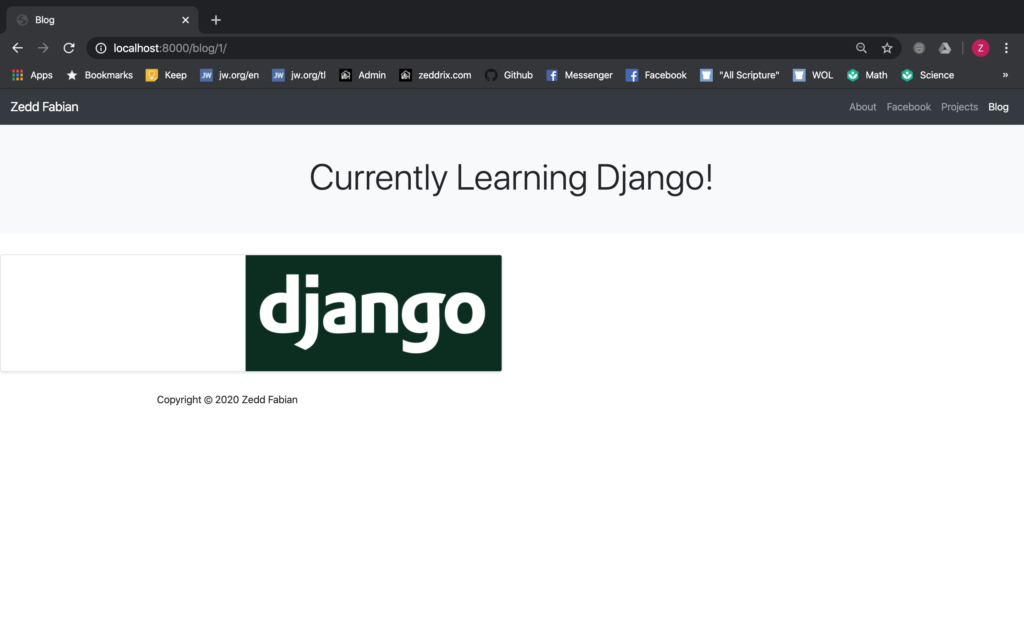Open the Chrome three-dot menu

(x=1006, y=48)
